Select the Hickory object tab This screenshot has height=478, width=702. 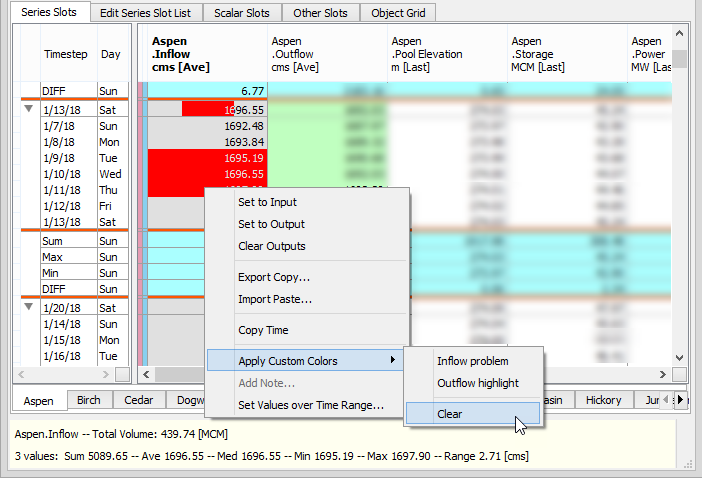604,400
